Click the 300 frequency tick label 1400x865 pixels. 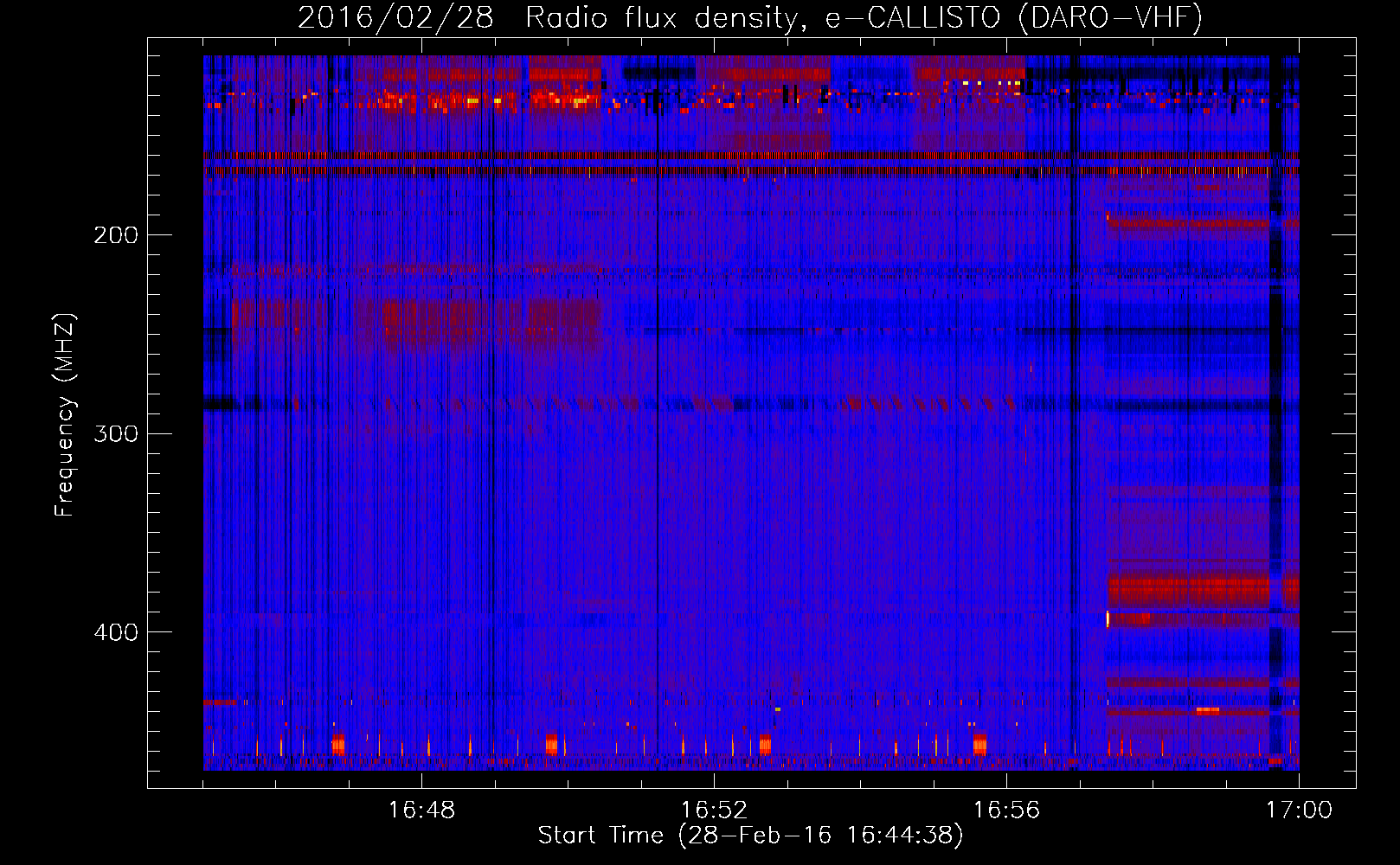coord(116,433)
